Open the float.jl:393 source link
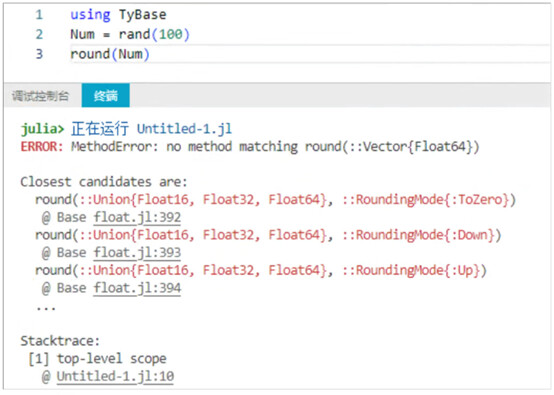 (x=137, y=253)
